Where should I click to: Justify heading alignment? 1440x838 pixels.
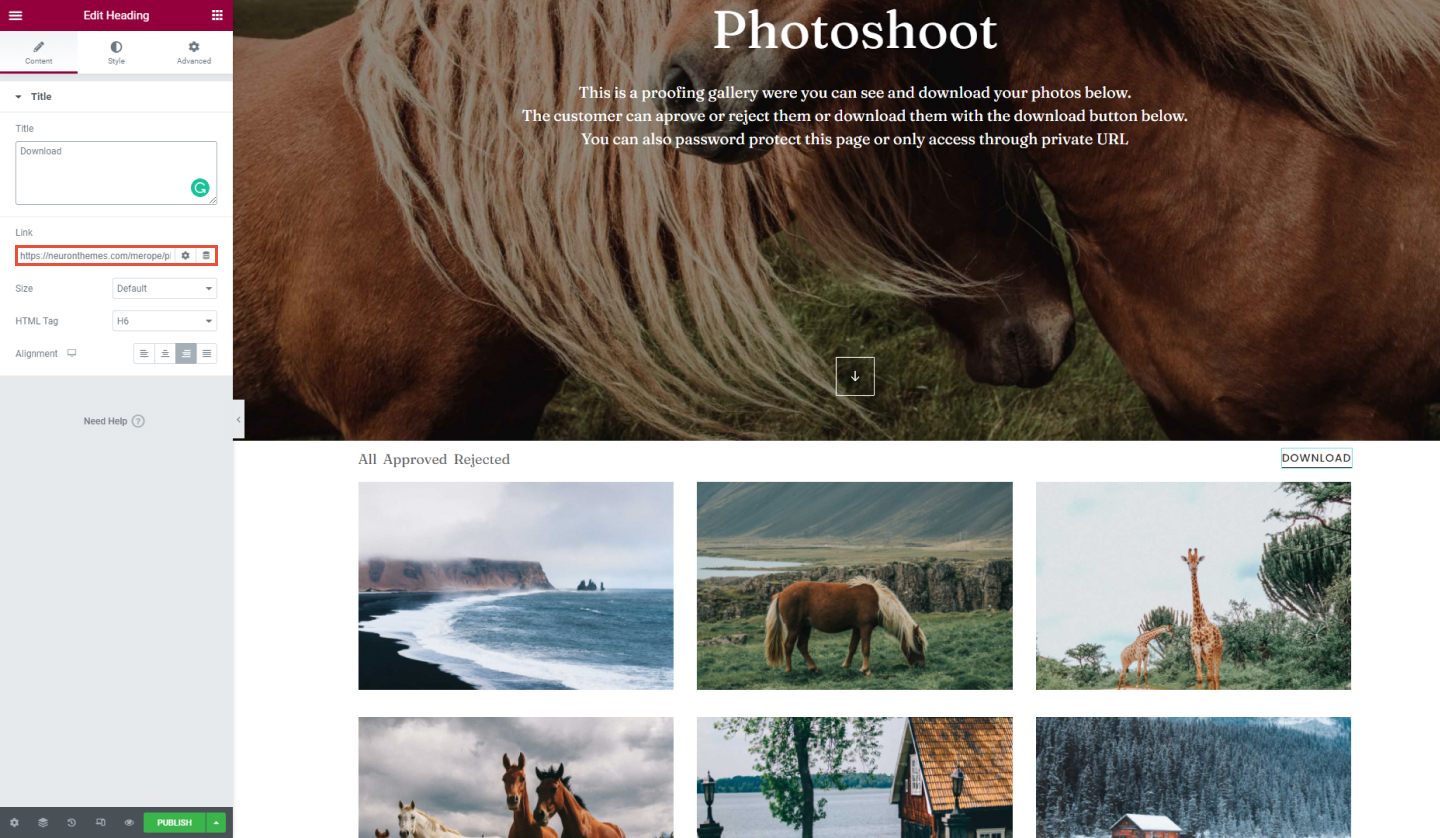207,353
